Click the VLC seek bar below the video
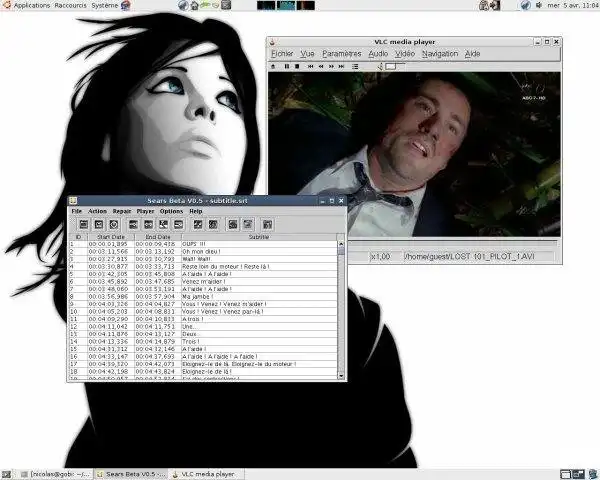600x480 pixels. [453, 243]
